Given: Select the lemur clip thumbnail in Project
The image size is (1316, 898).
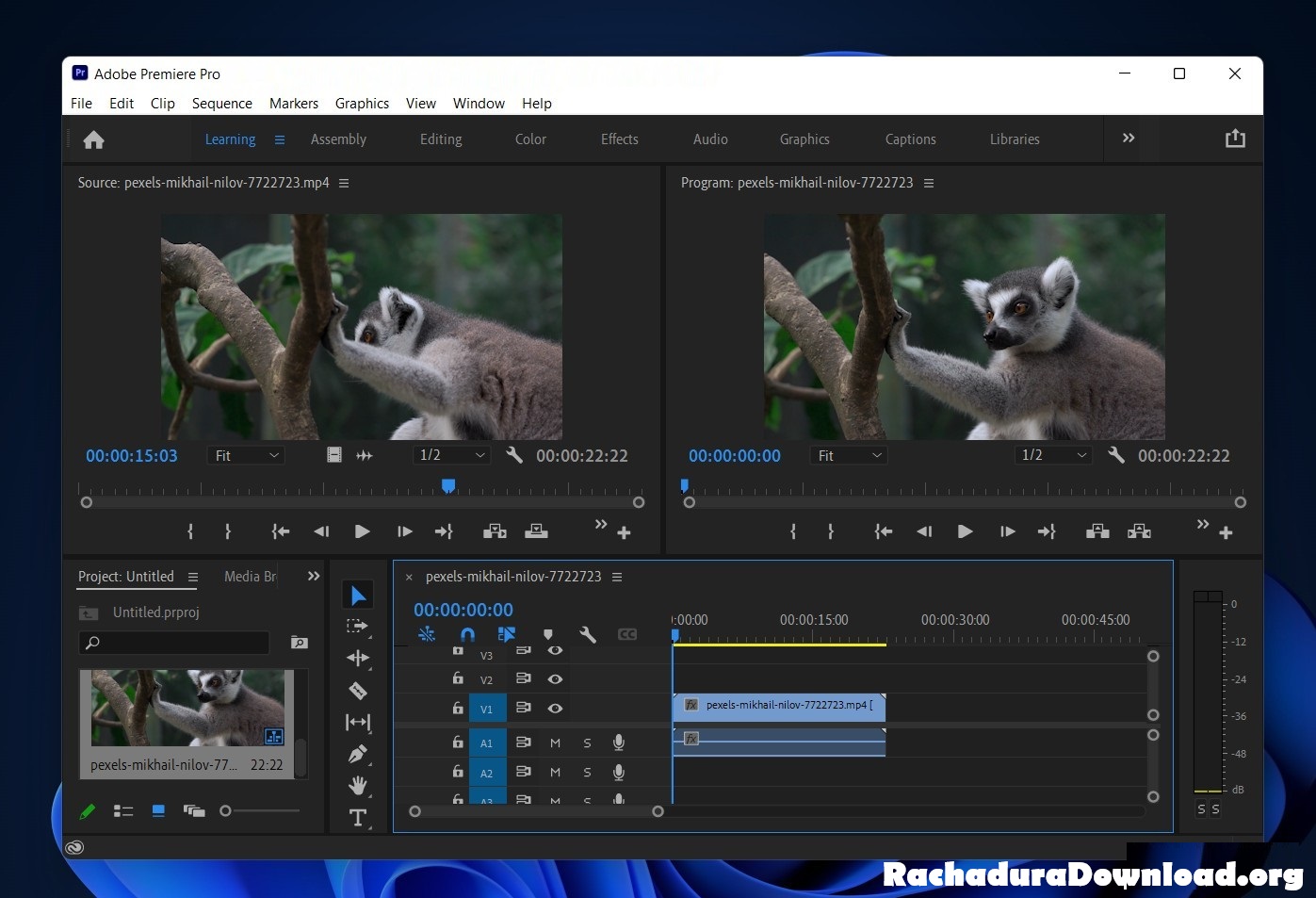Looking at the screenshot, I should [x=187, y=708].
